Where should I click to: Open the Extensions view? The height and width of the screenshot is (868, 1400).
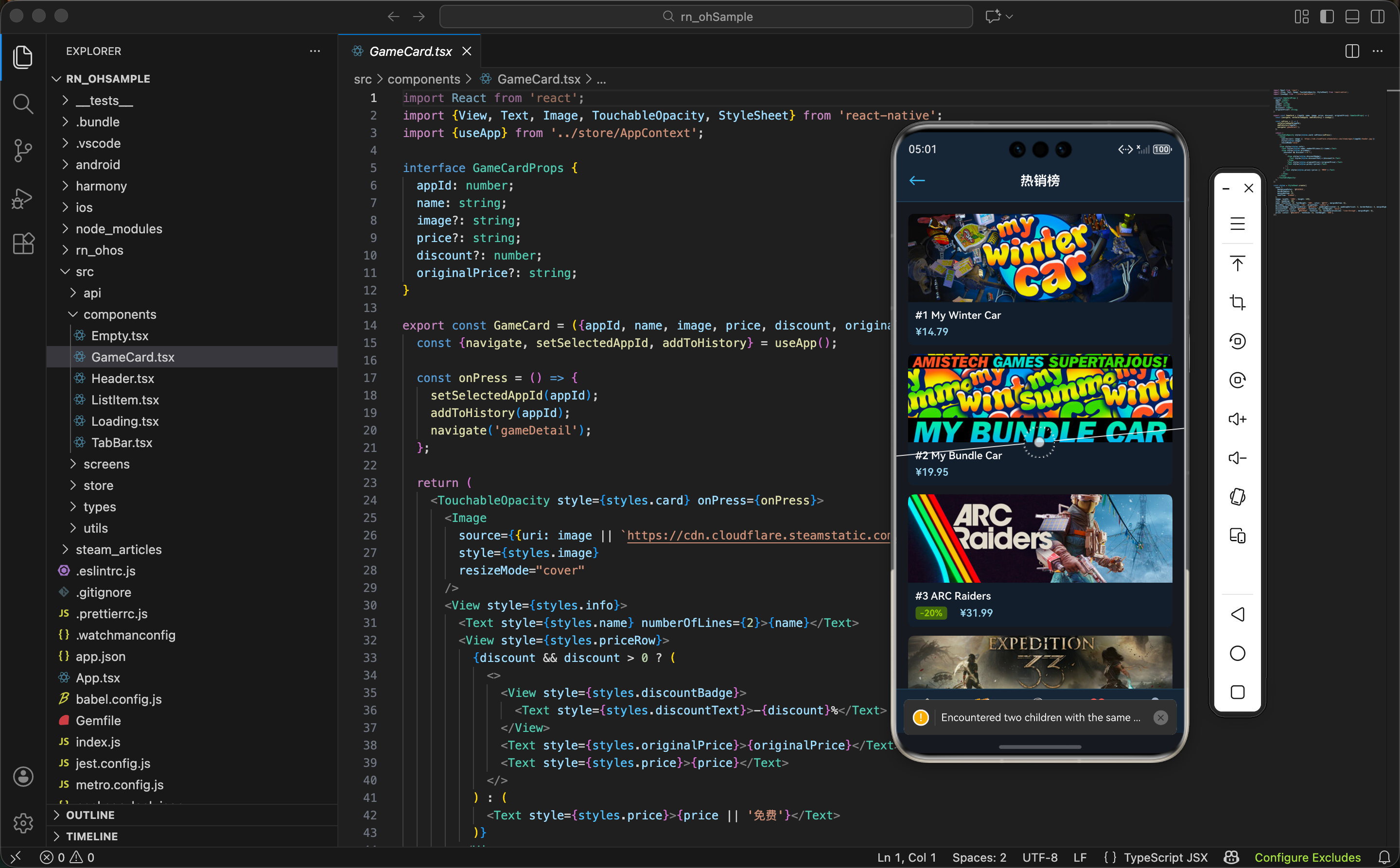(23, 244)
